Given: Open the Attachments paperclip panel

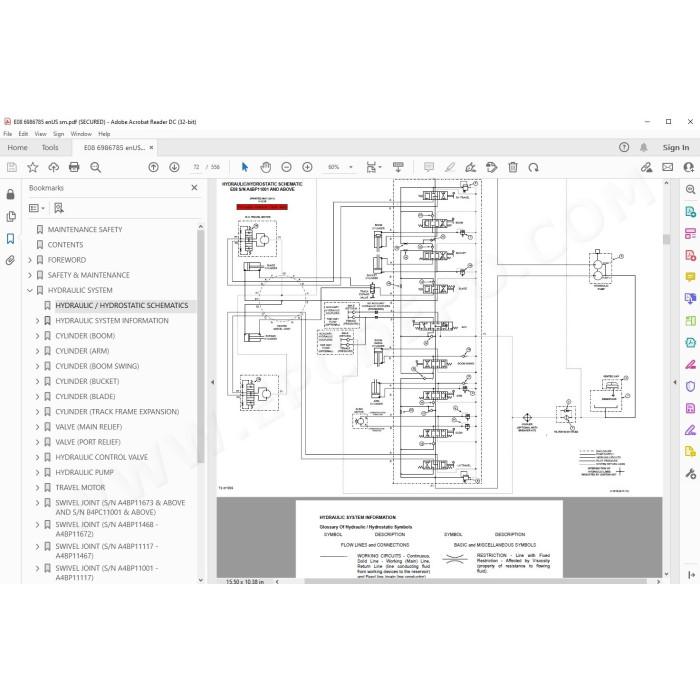Looking at the screenshot, I should pyautogui.click(x=11, y=260).
